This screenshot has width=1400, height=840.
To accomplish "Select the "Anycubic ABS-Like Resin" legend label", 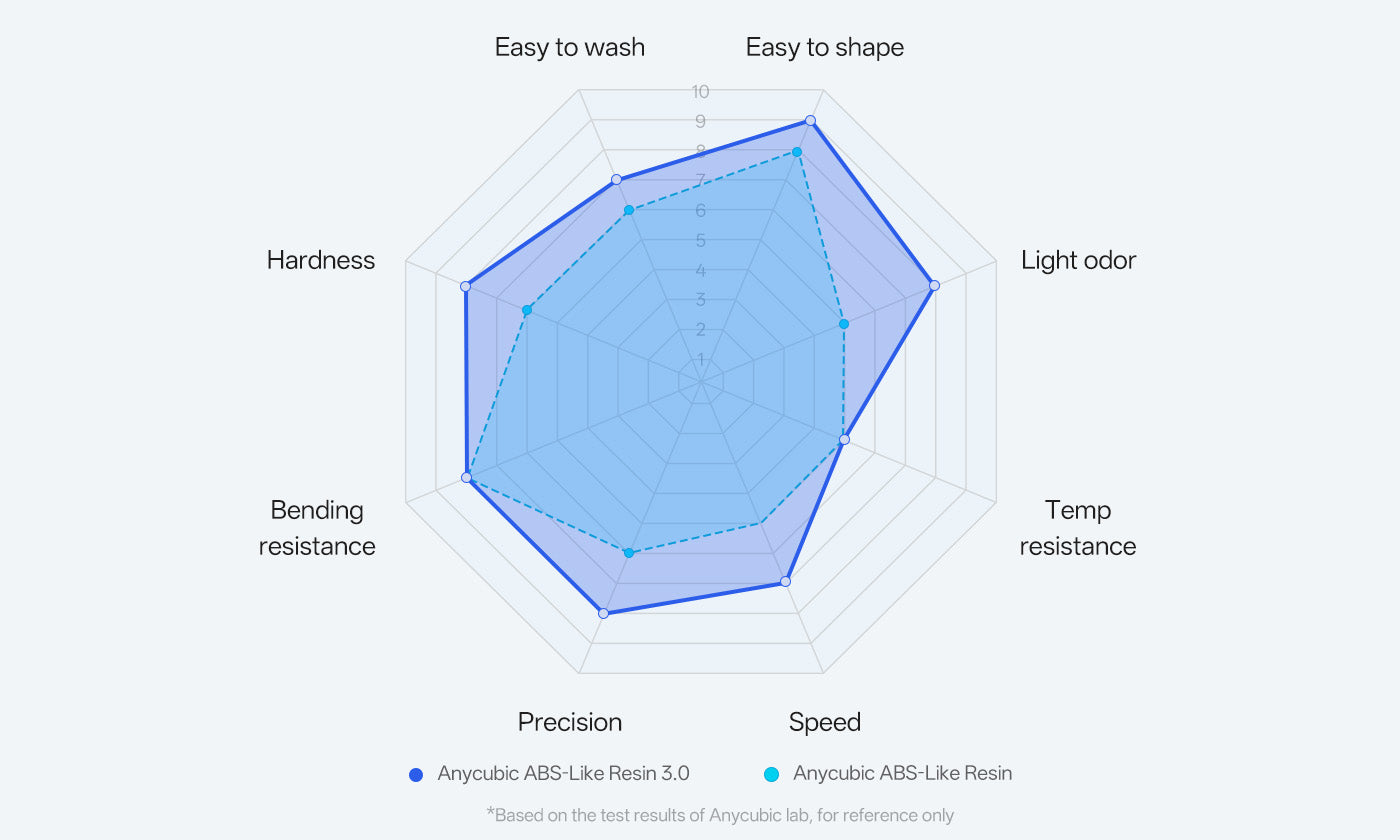I will [x=902, y=773].
